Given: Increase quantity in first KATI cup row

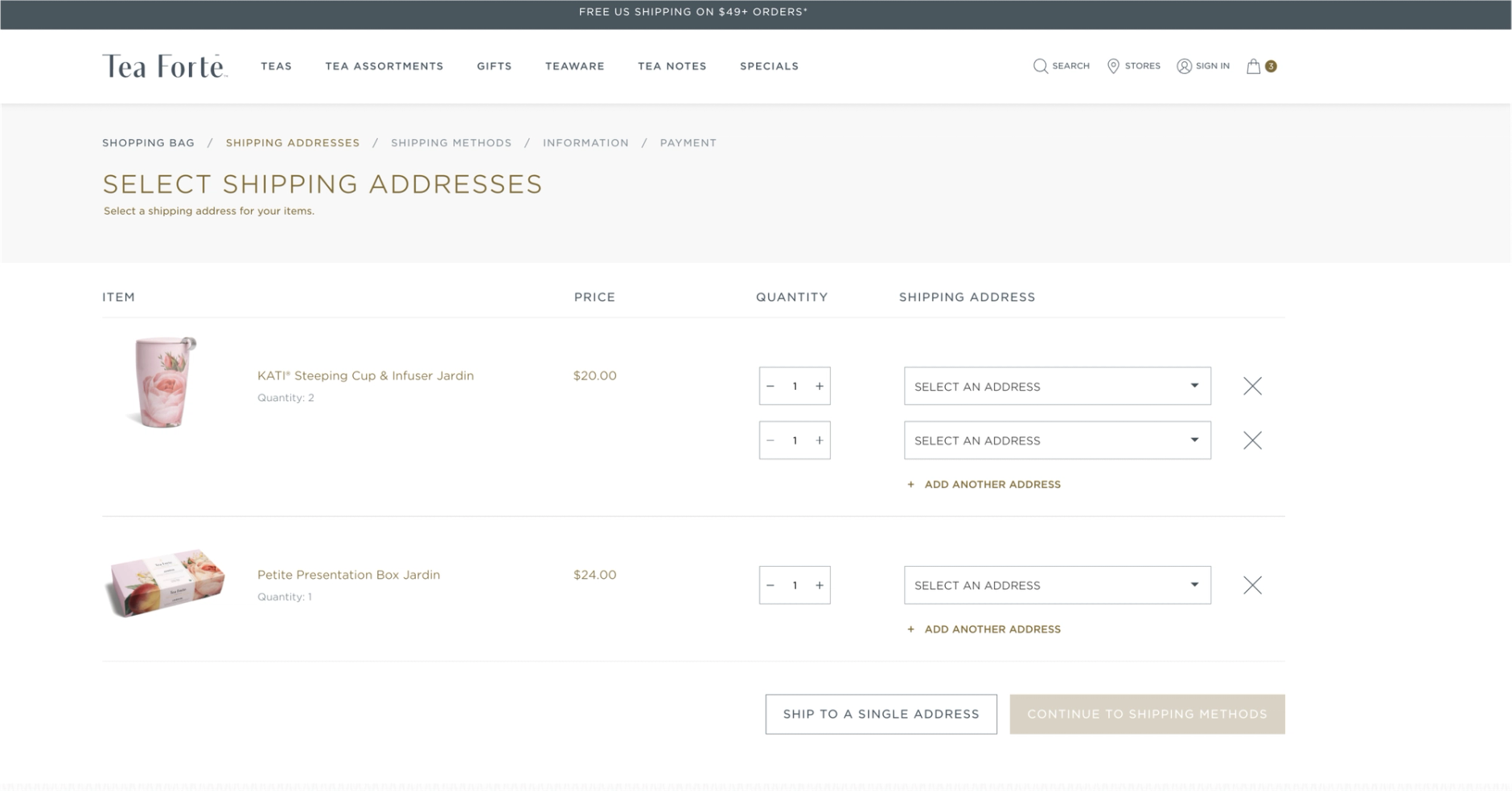Looking at the screenshot, I should 820,386.
